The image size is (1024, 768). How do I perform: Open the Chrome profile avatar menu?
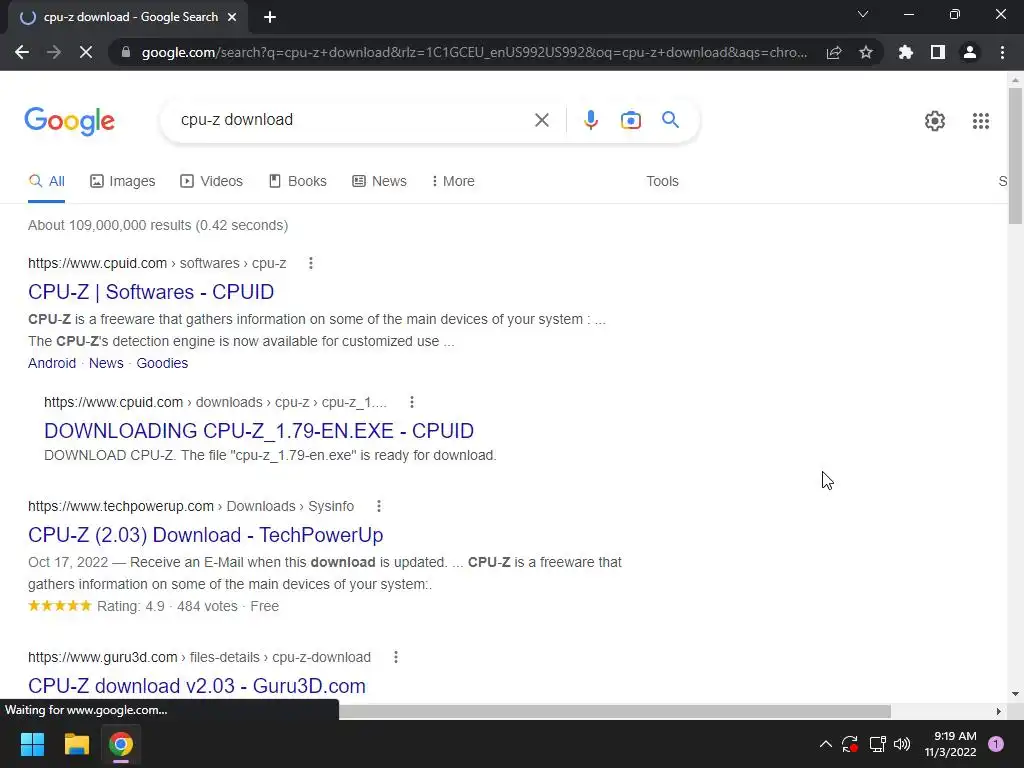(x=970, y=52)
